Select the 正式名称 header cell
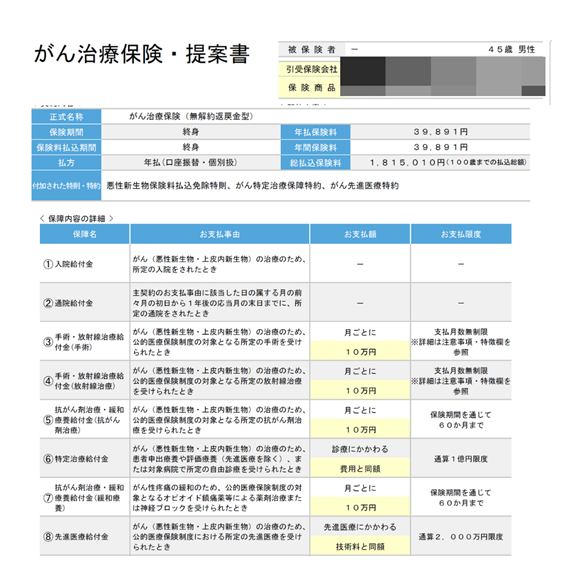 pyautogui.click(x=66, y=116)
